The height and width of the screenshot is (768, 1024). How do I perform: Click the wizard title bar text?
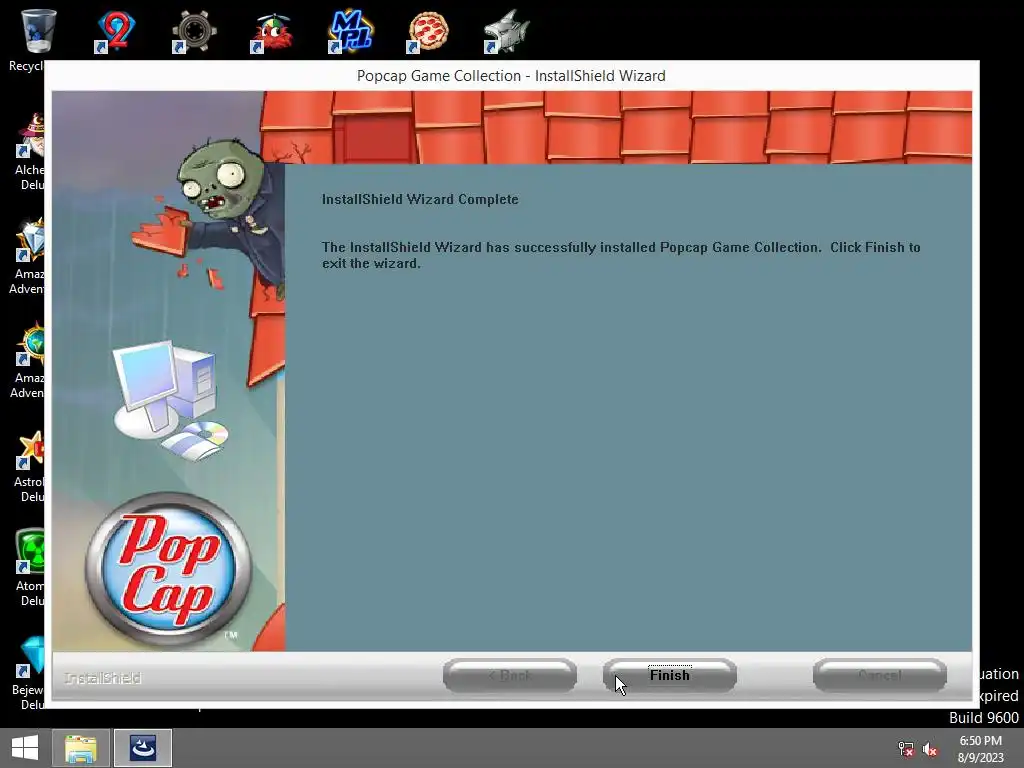(511, 76)
